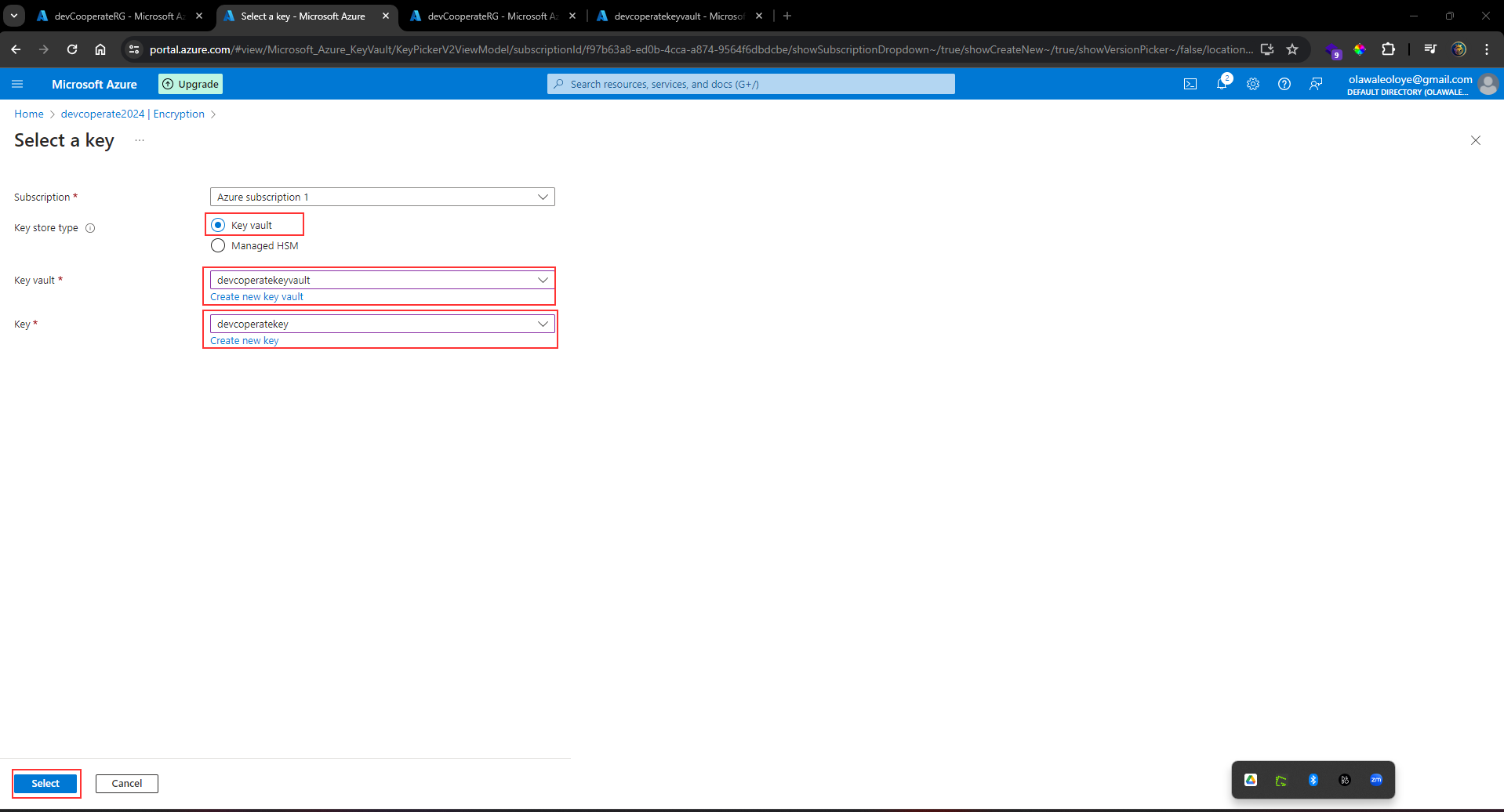
Task: Expand the Key dropdown
Action: 383,324
